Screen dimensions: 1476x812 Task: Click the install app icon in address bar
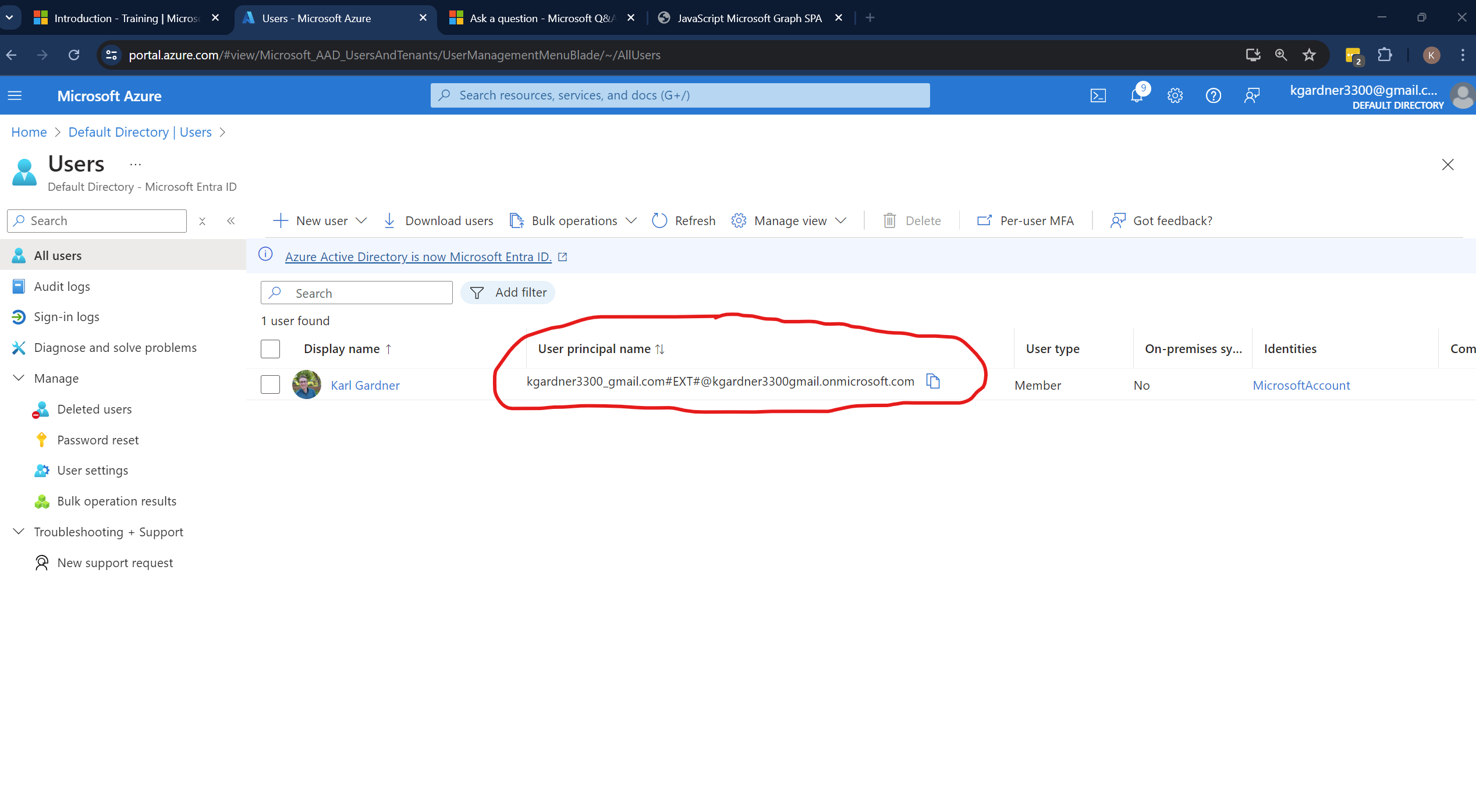(x=1253, y=55)
